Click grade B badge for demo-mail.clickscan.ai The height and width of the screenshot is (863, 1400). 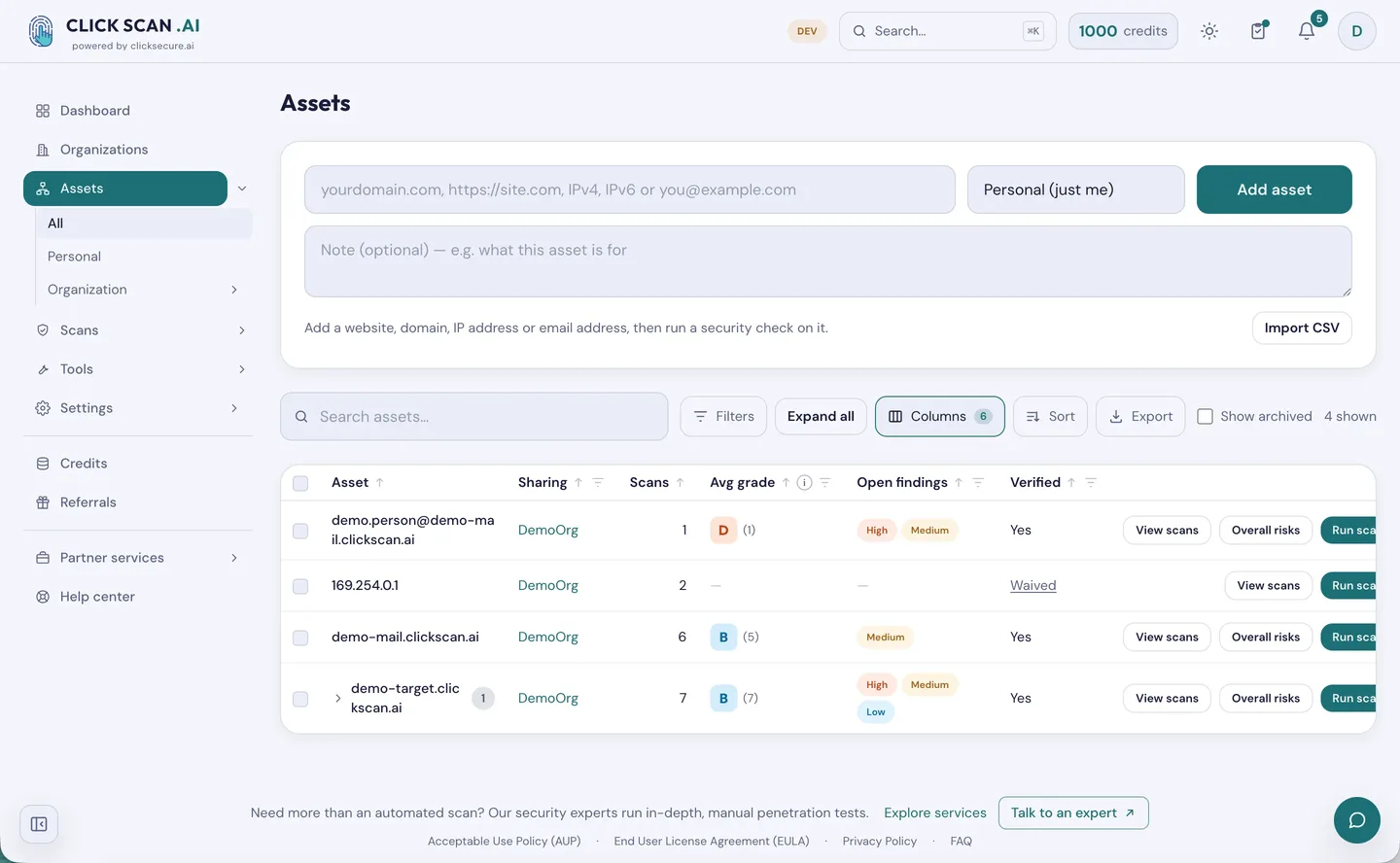723,638
